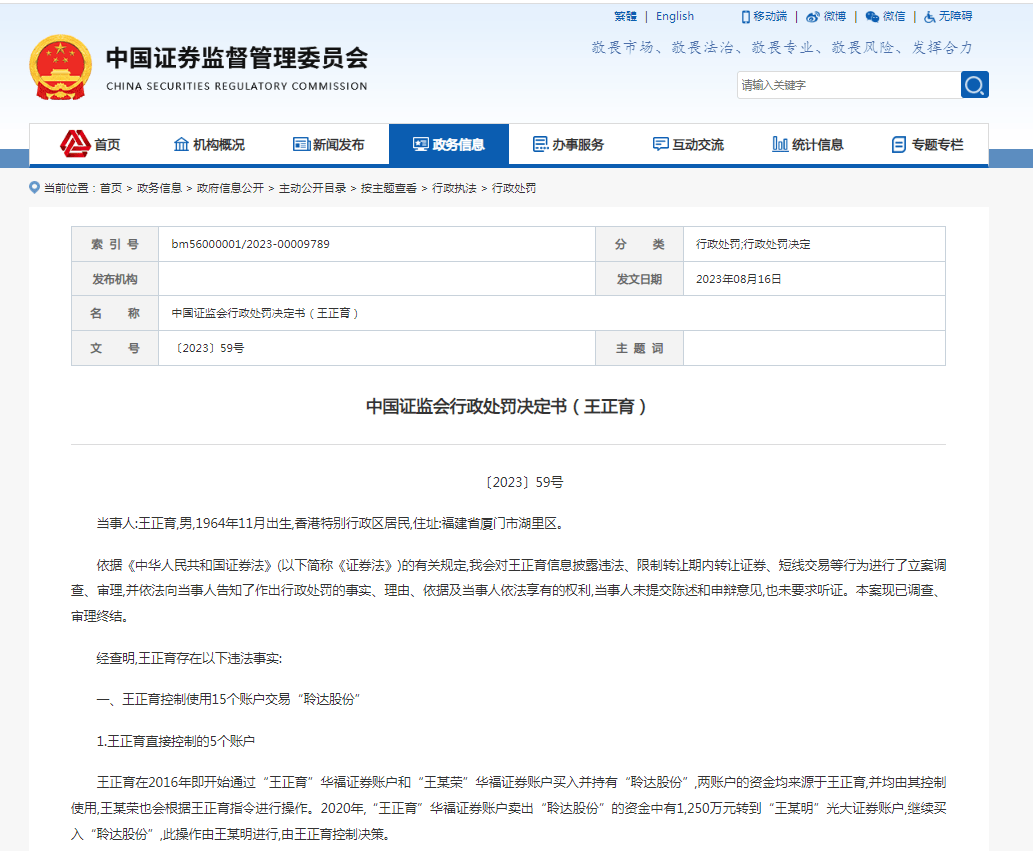Open the 专题专栏 navigation tab
Screen dimensions: 1033x851
(927, 145)
